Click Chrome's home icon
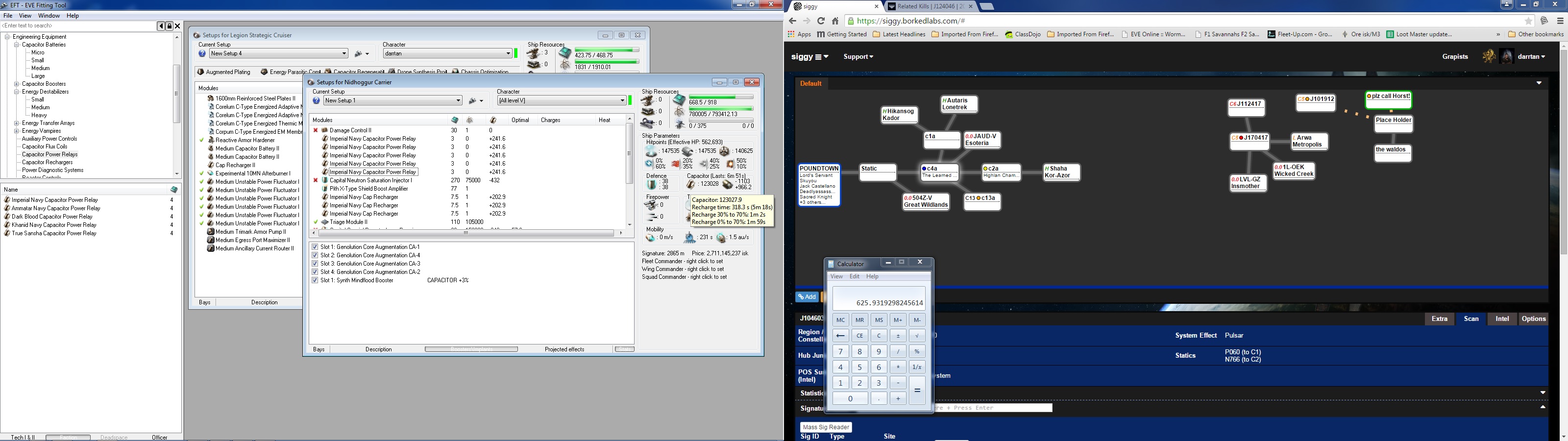 coord(835,21)
